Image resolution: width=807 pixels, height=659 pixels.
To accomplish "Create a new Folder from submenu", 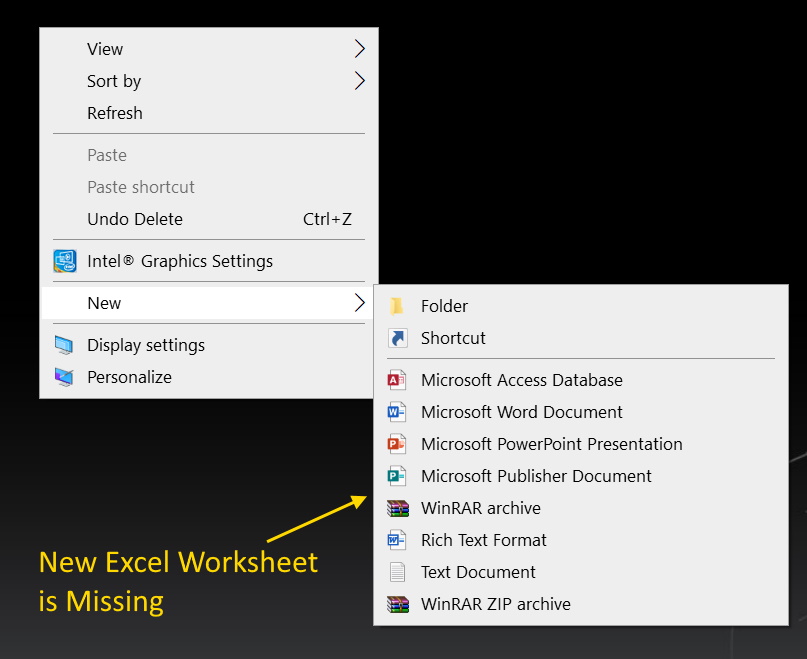I will pos(581,306).
